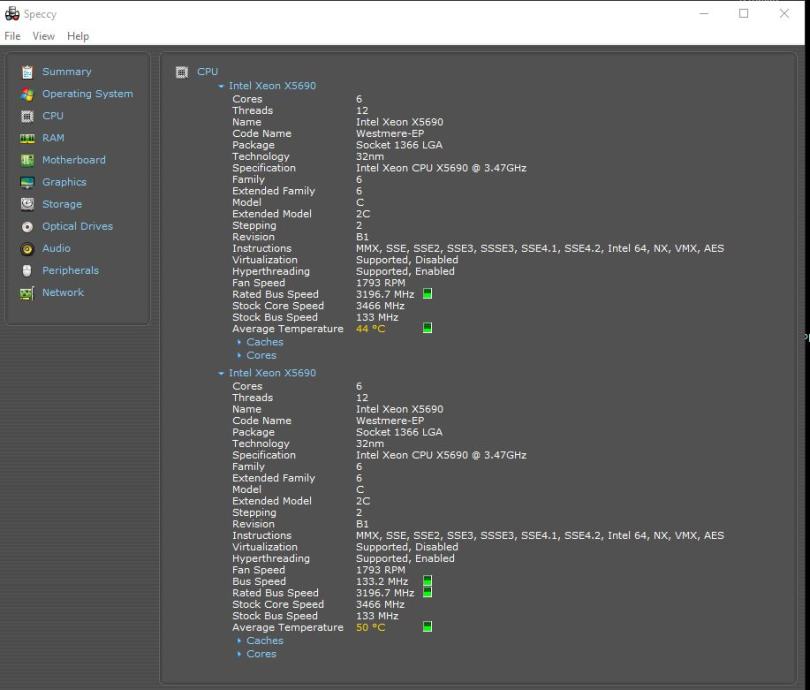Click first processor's '1793 RPM' fan speed value

point(381,283)
